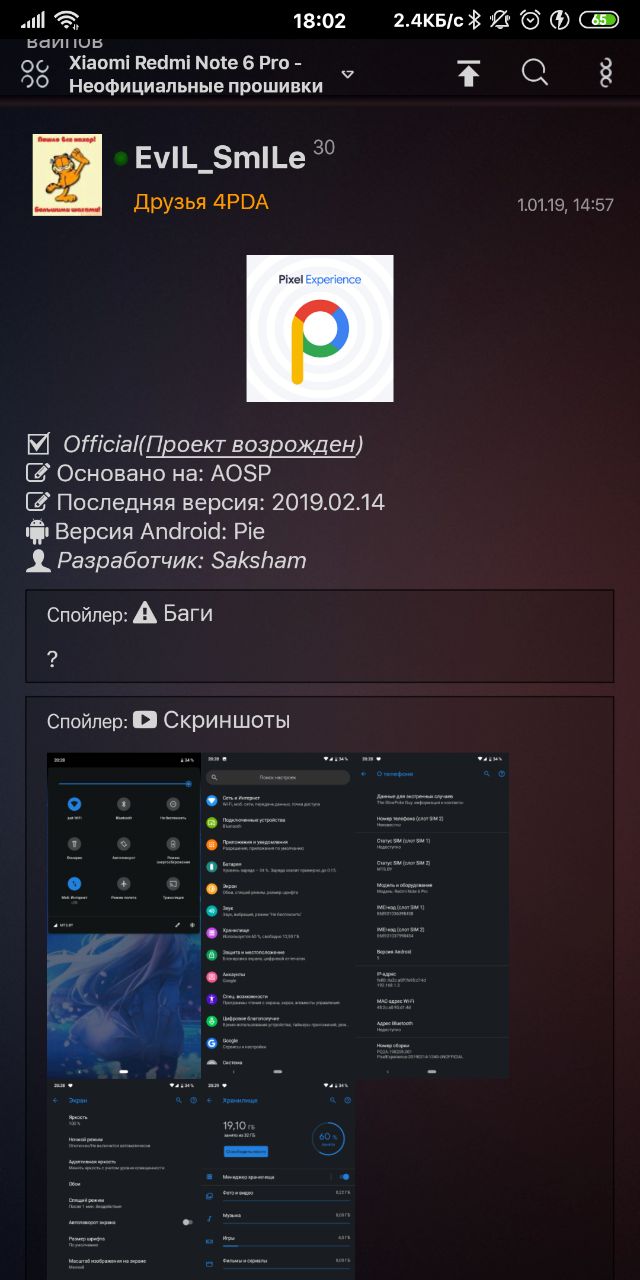Open the quick settings panel screenshot

[124, 915]
